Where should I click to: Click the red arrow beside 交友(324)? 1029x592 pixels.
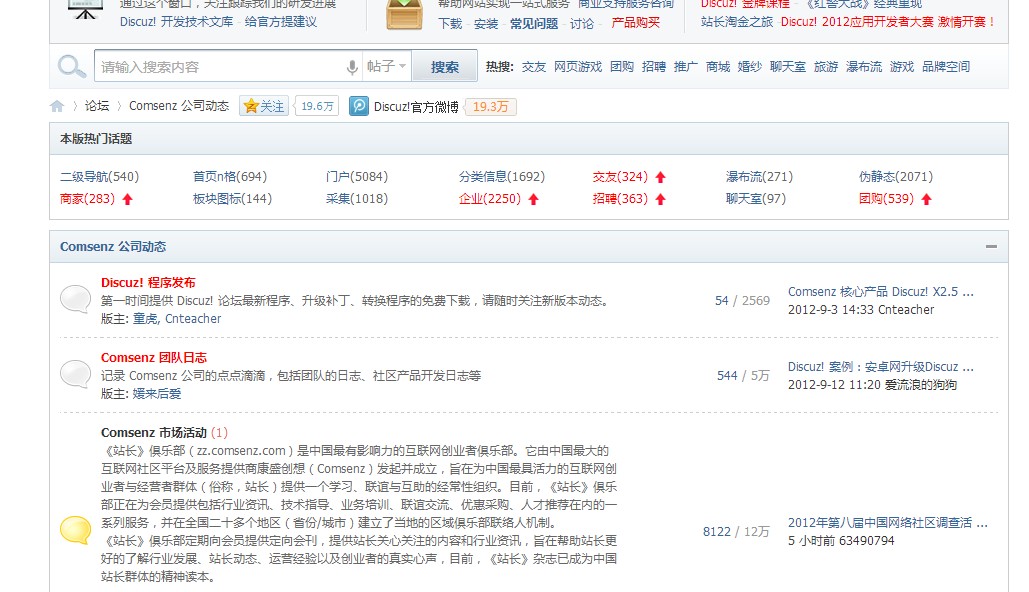point(661,177)
